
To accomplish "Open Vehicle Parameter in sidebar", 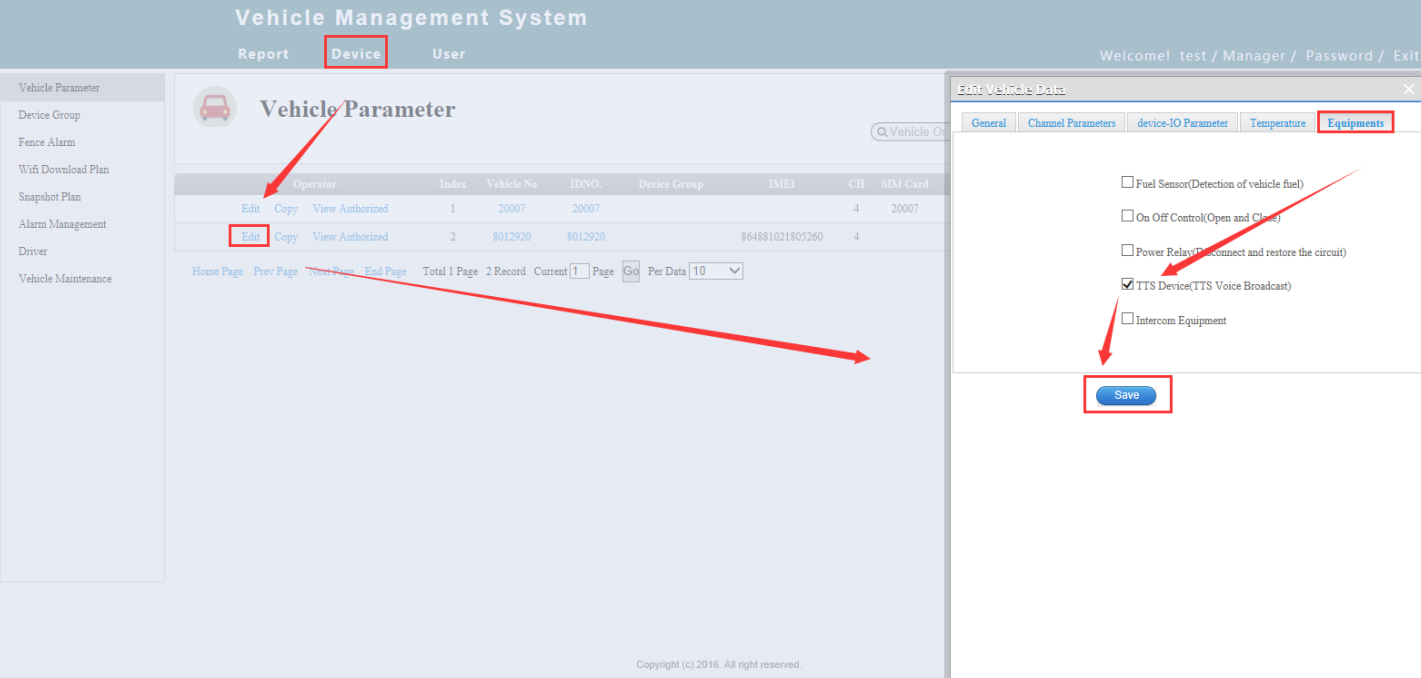I will coord(59,88).
